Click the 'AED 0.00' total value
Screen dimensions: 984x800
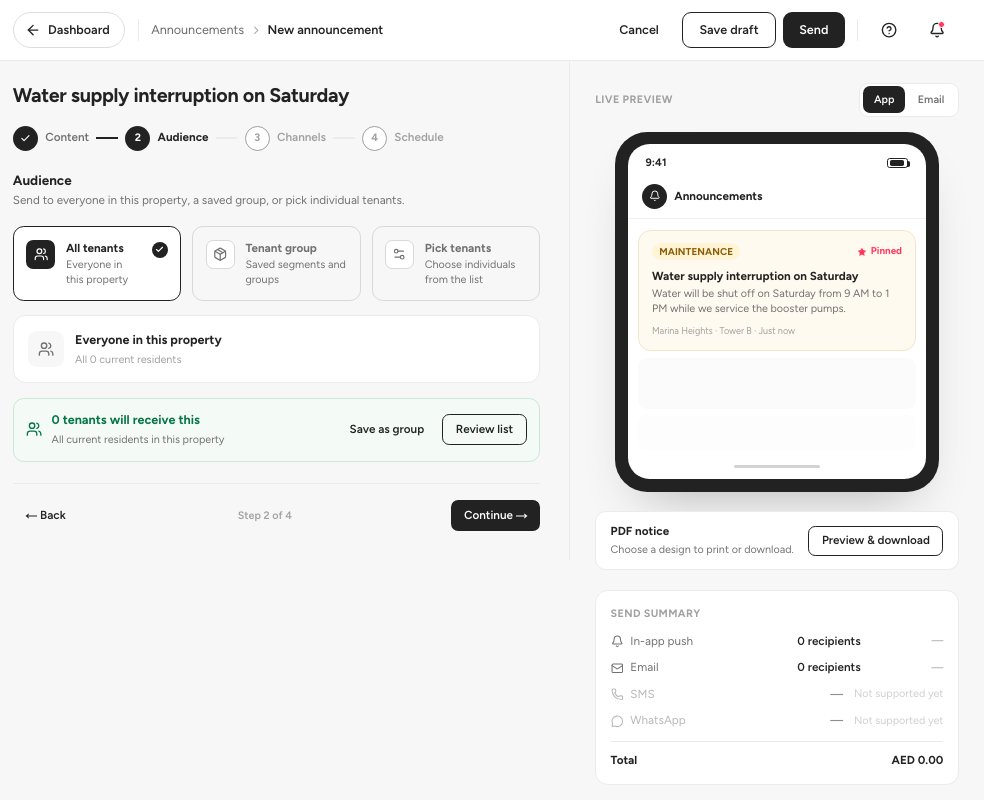pyautogui.click(x=917, y=760)
